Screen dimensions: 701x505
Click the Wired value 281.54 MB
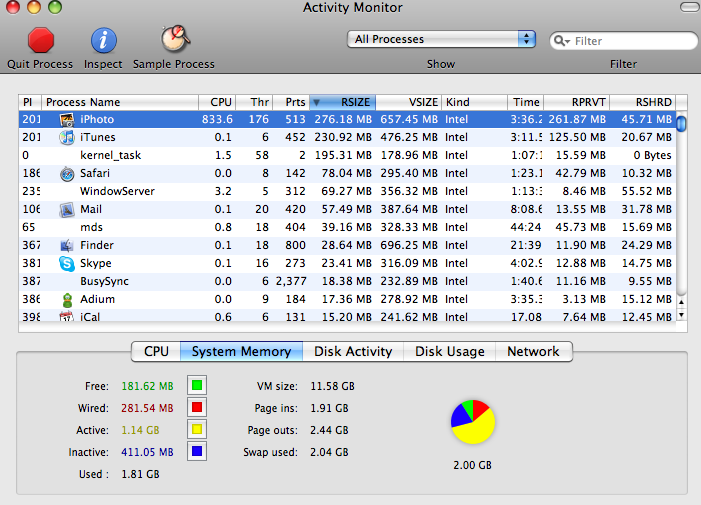coord(147,408)
